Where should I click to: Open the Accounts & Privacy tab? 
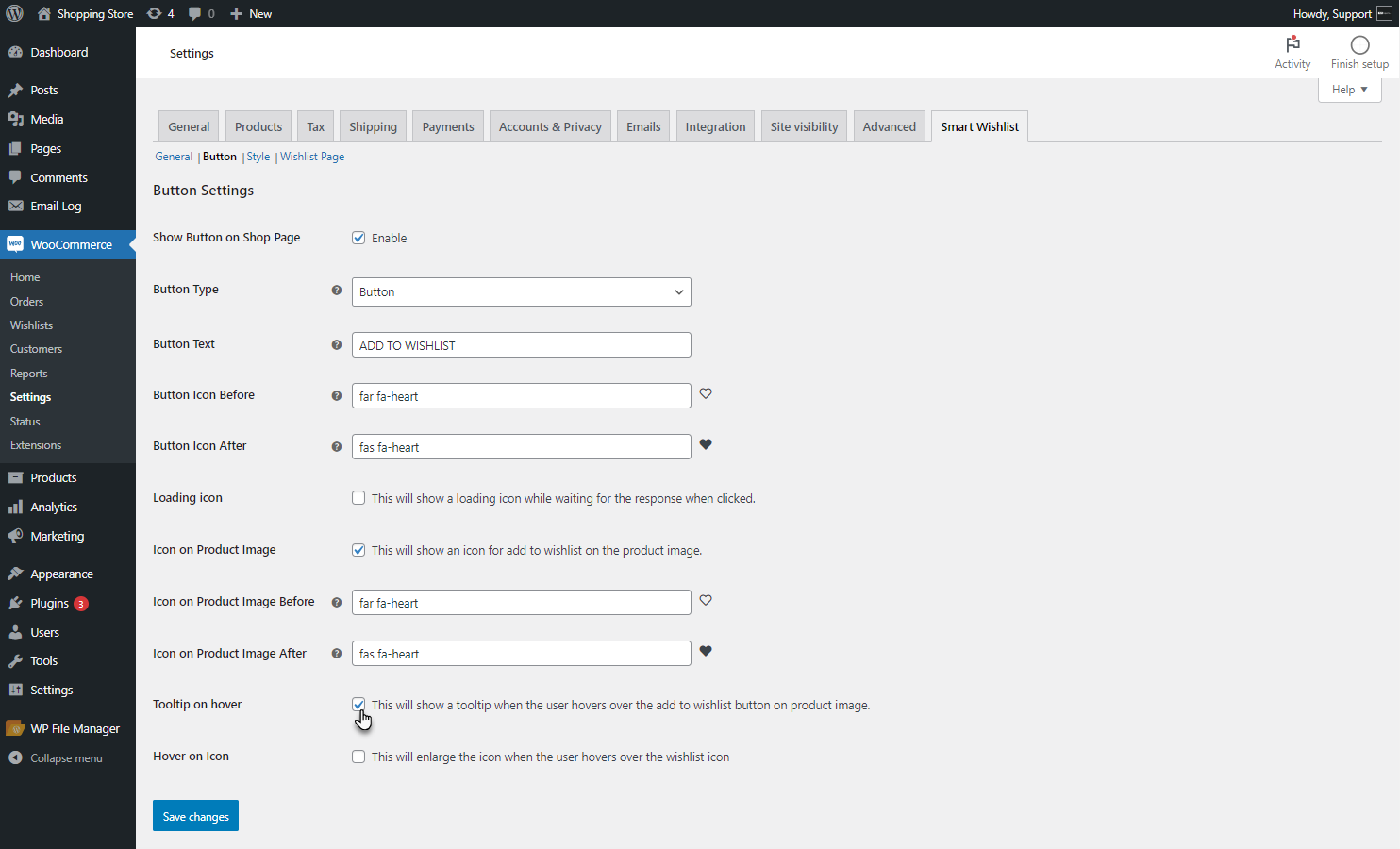[550, 126]
